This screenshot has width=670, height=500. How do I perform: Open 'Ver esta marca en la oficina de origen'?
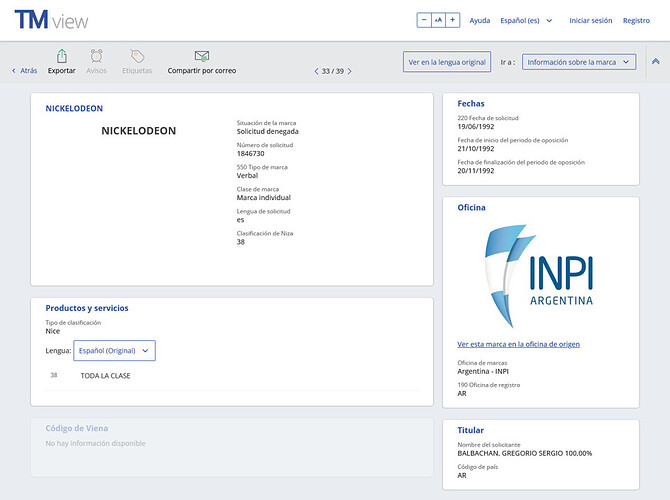point(518,344)
